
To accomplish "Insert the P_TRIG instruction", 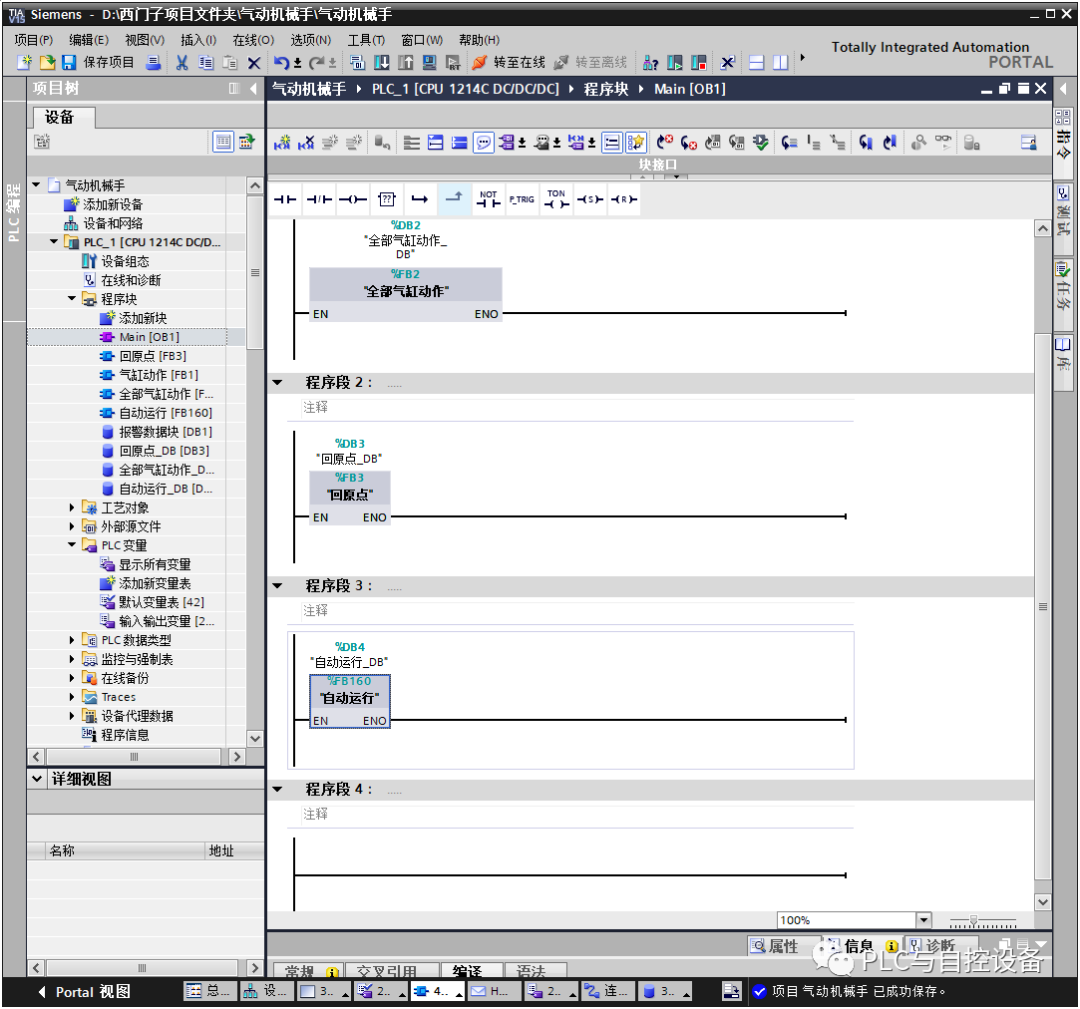I will (522, 200).
